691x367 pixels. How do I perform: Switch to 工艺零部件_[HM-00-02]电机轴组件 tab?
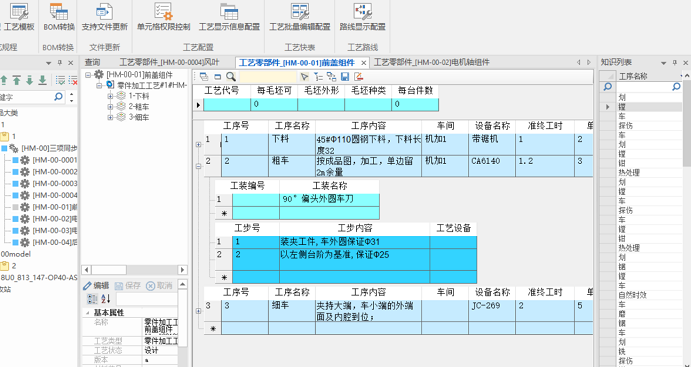(x=431, y=62)
